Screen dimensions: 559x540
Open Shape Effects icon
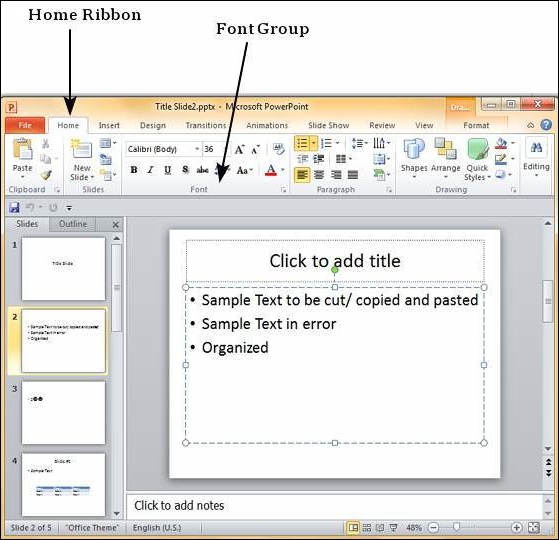501,174
